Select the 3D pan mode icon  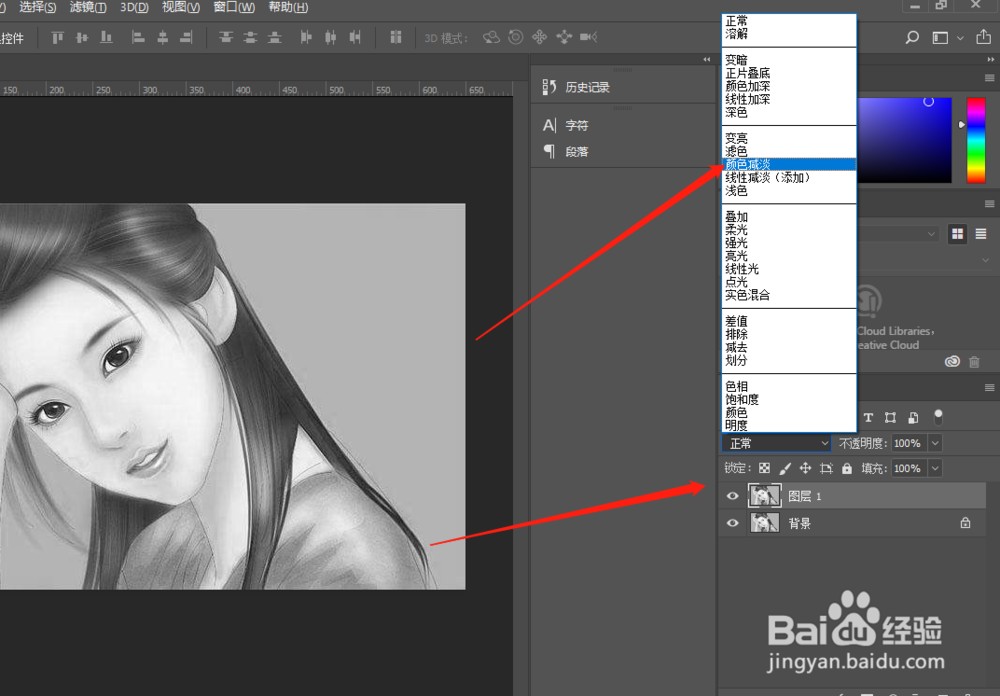(540, 37)
